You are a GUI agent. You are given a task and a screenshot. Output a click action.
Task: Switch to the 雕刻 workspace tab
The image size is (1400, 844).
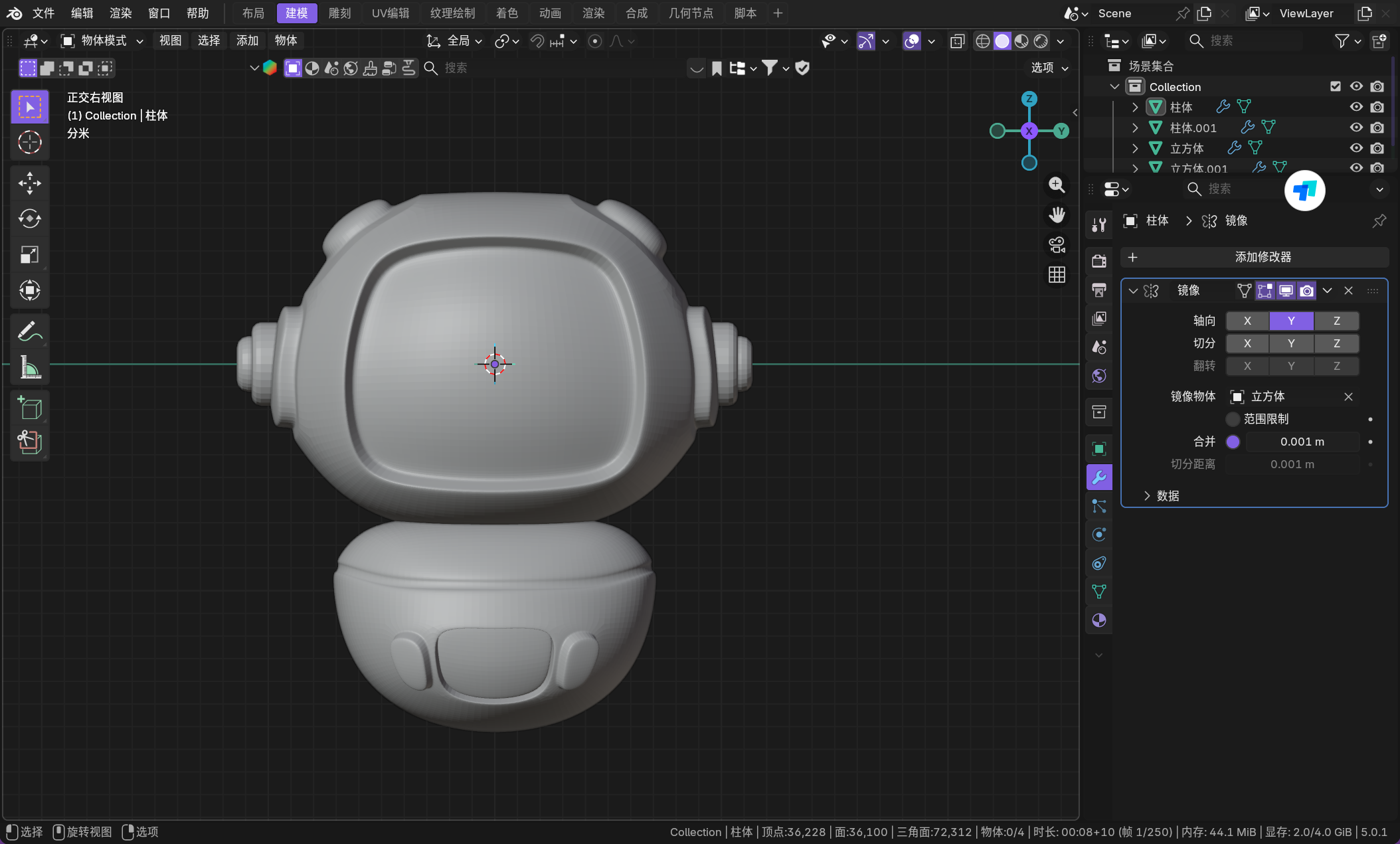tap(339, 13)
